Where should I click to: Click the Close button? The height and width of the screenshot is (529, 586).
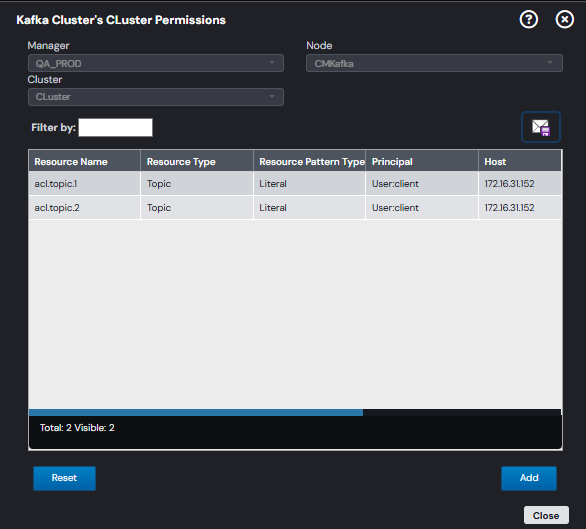click(x=546, y=516)
